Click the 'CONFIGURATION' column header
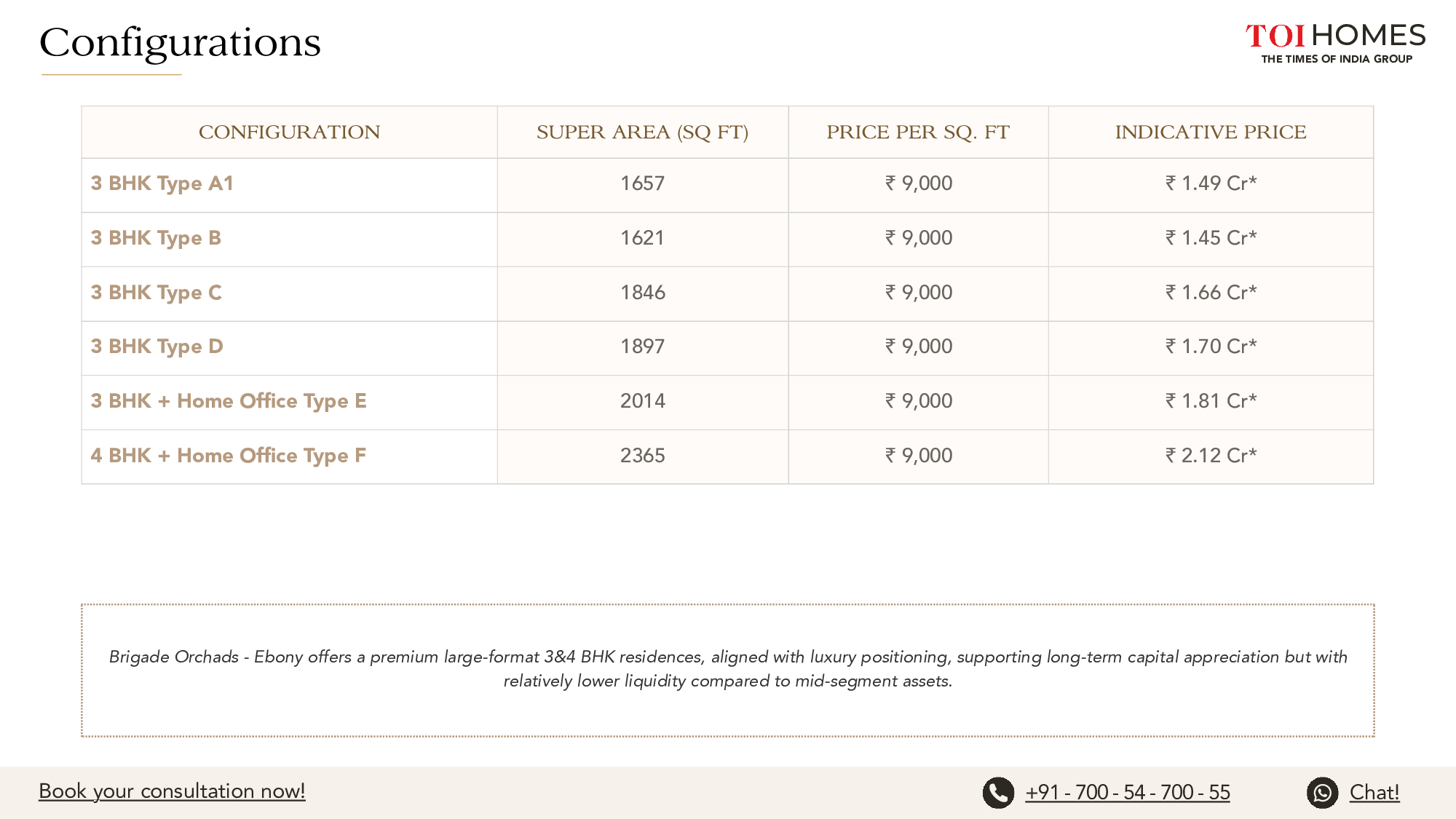Screen dimensions: 1456x819 click(x=290, y=132)
